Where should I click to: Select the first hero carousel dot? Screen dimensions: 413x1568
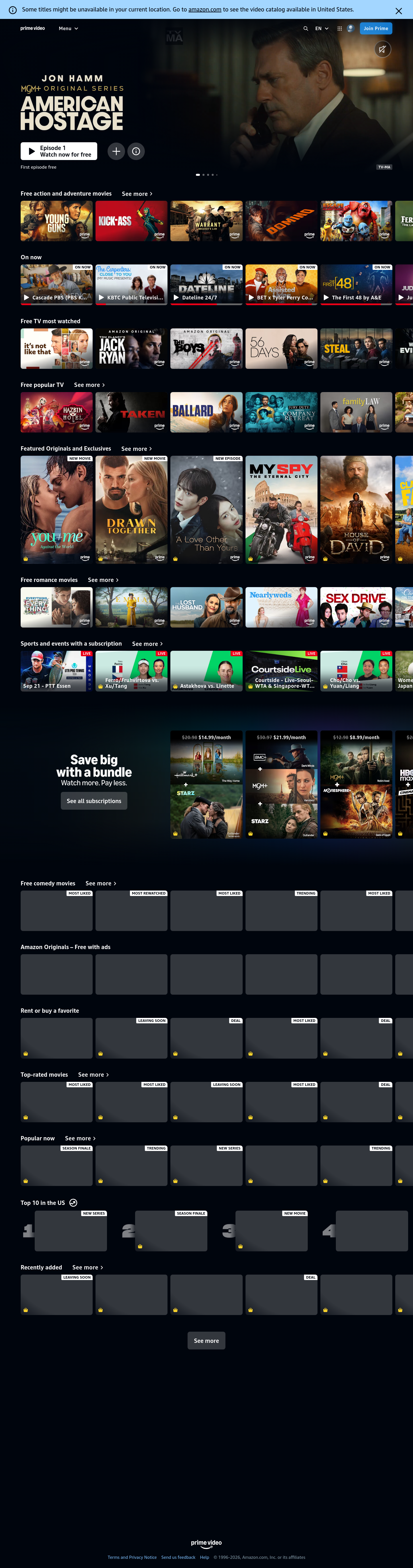click(x=198, y=175)
